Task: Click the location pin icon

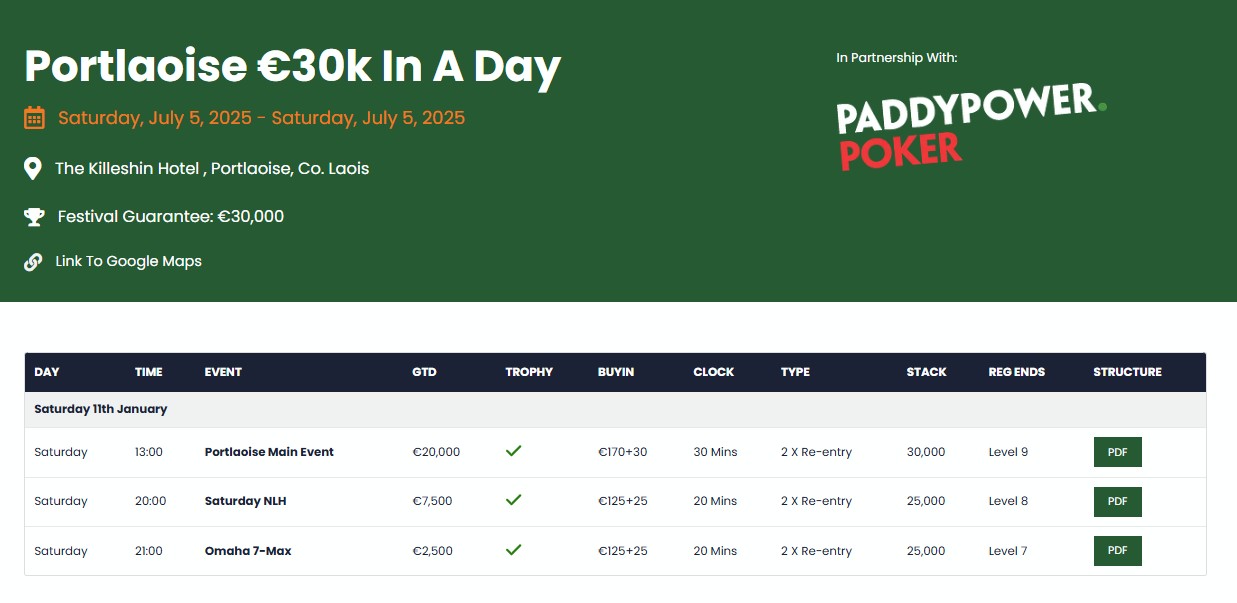Action: (33, 168)
